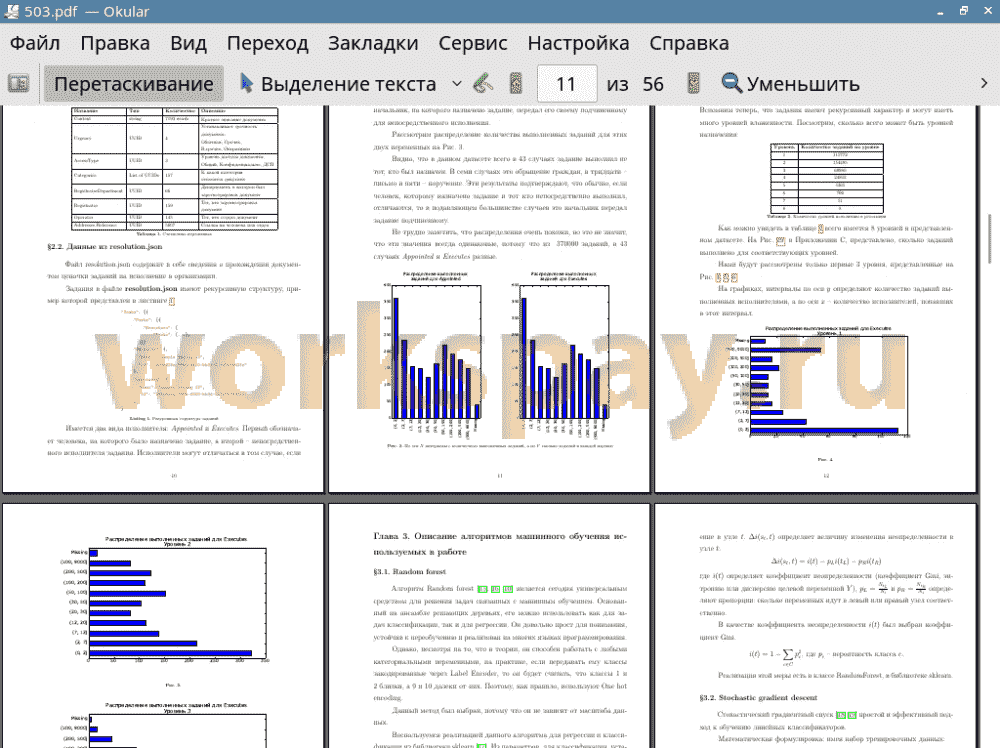
Task: Click the vertical scrollbar handle
Action: pos(990,238)
